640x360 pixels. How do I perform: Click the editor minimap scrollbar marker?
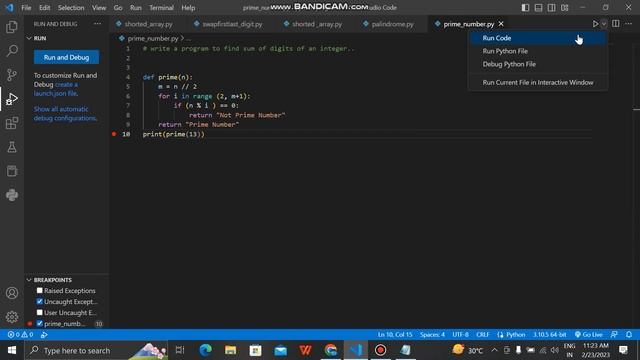(x=636, y=109)
